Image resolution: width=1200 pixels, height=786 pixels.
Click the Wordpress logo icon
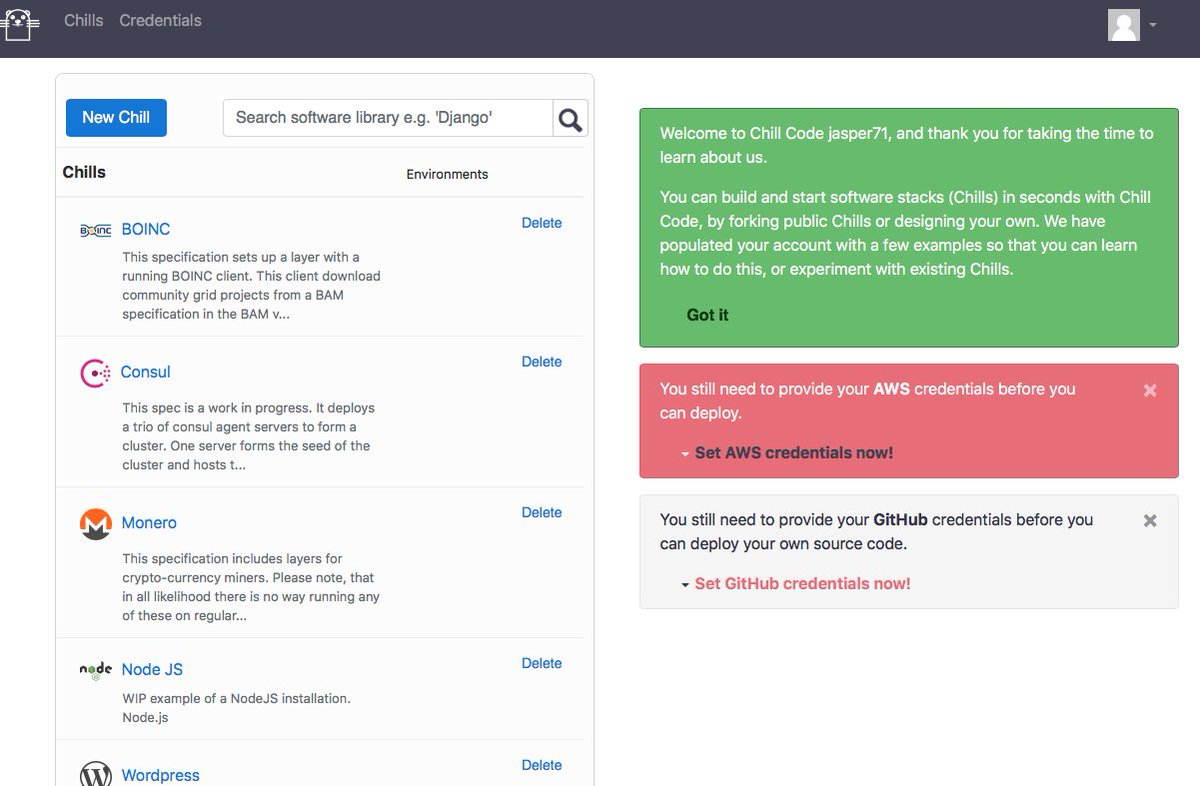click(x=95, y=774)
